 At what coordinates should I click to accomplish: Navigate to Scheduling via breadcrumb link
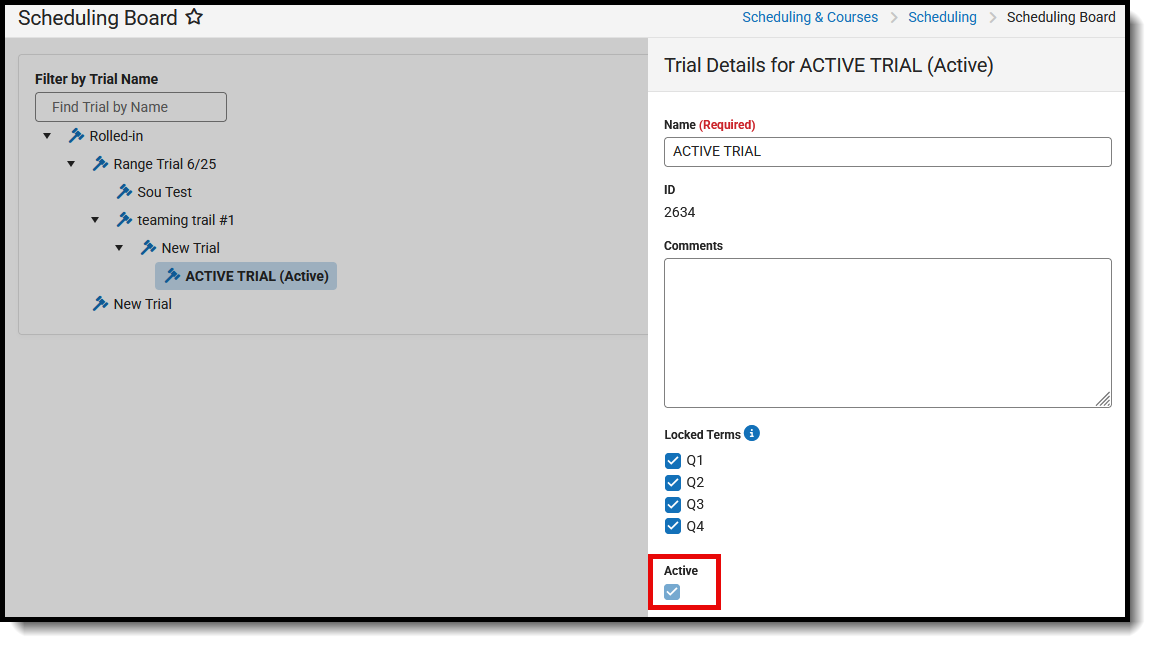point(942,17)
